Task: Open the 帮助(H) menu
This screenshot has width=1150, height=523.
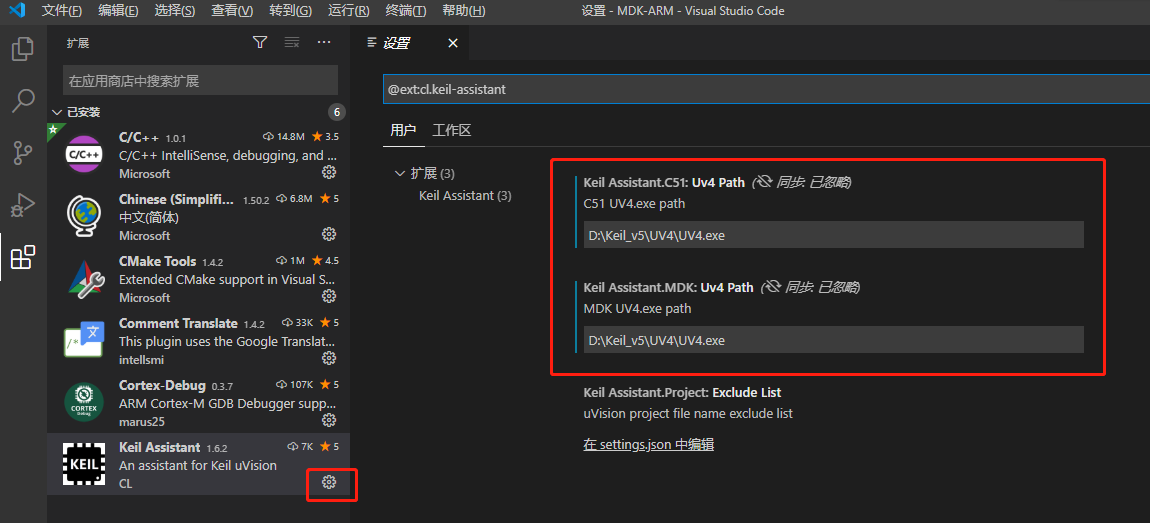Action: (x=464, y=11)
